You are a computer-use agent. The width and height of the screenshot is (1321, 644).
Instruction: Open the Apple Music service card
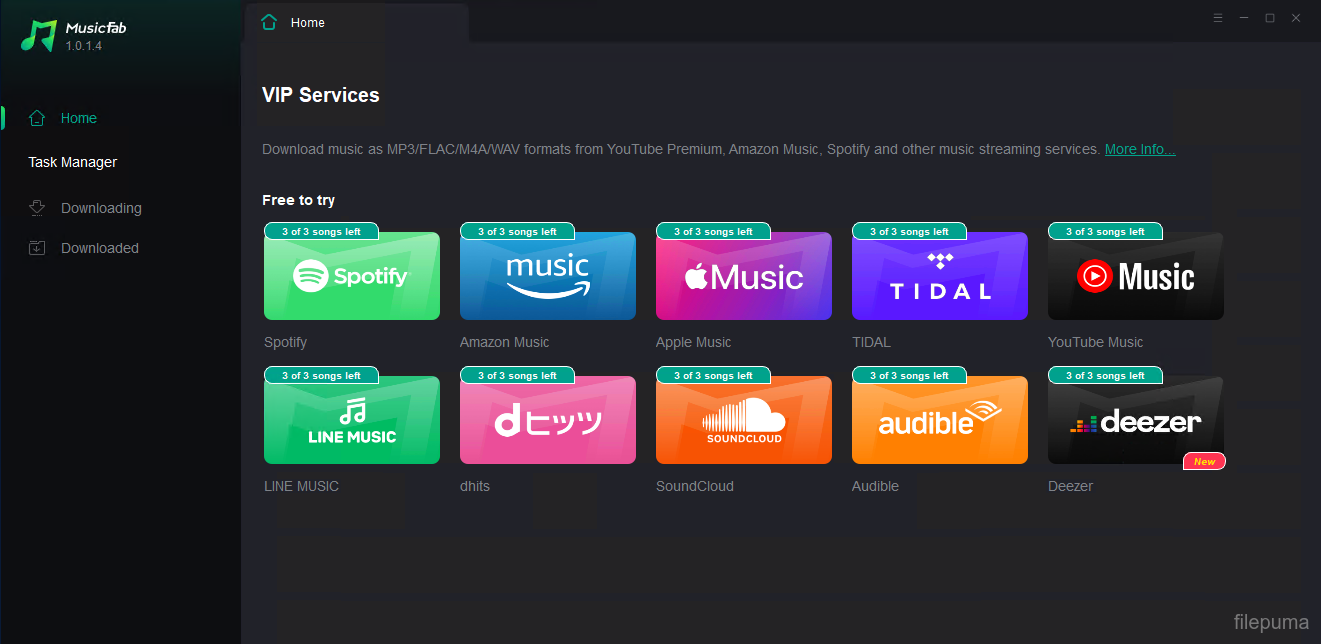pyautogui.click(x=743, y=277)
